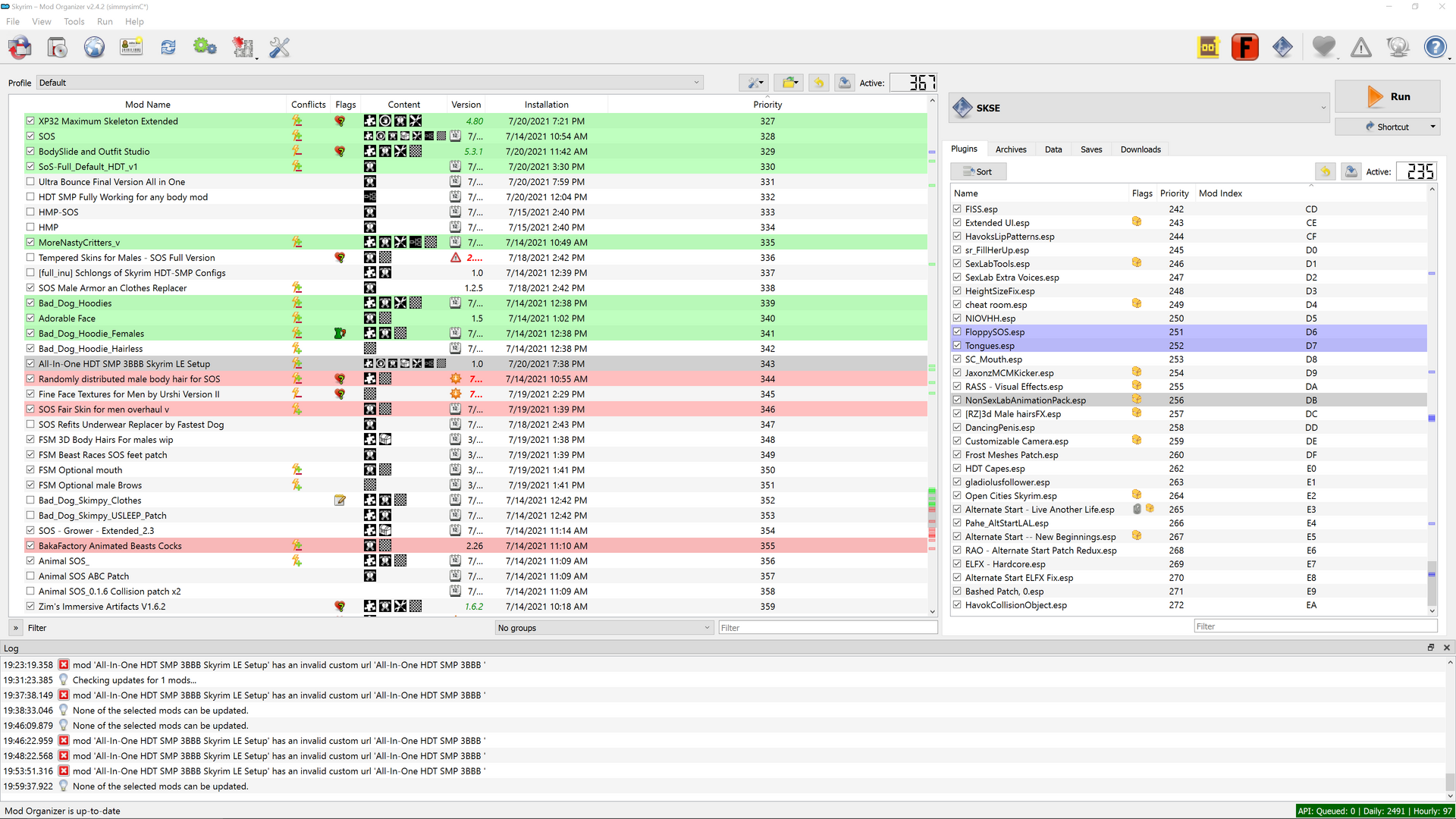Click the heart flag icon on BodySlide row
Screen dimensions: 1456x819
[340, 152]
